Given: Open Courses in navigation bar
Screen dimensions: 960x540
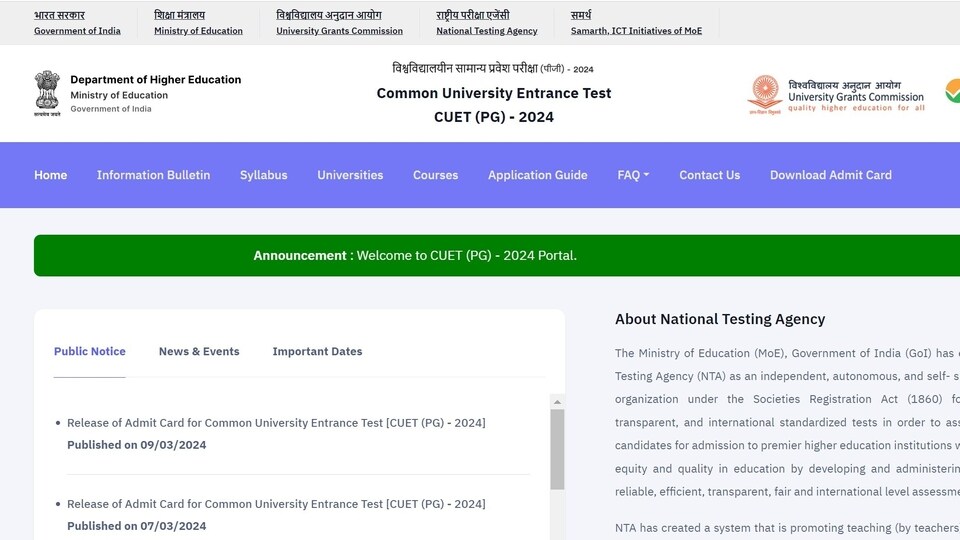Looking at the screenshot, I should (435, 175).
